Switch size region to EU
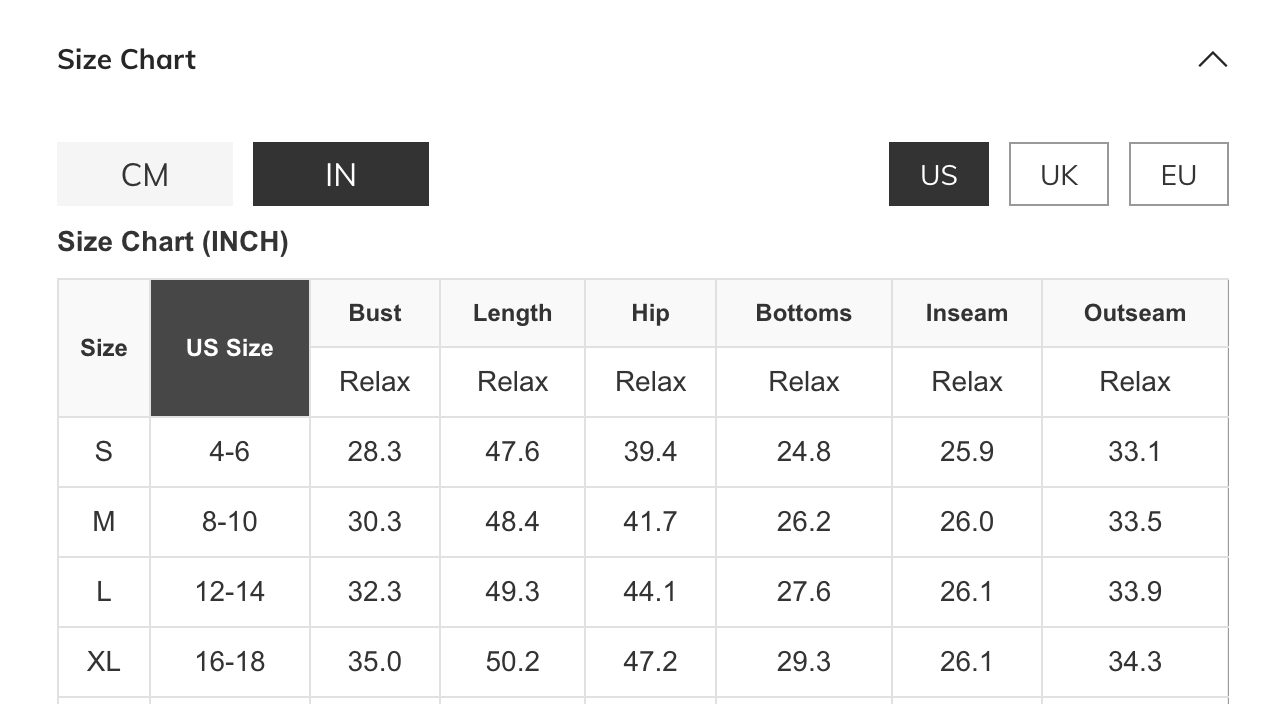Screen dimensions: 1268x704 (1178, 174)
